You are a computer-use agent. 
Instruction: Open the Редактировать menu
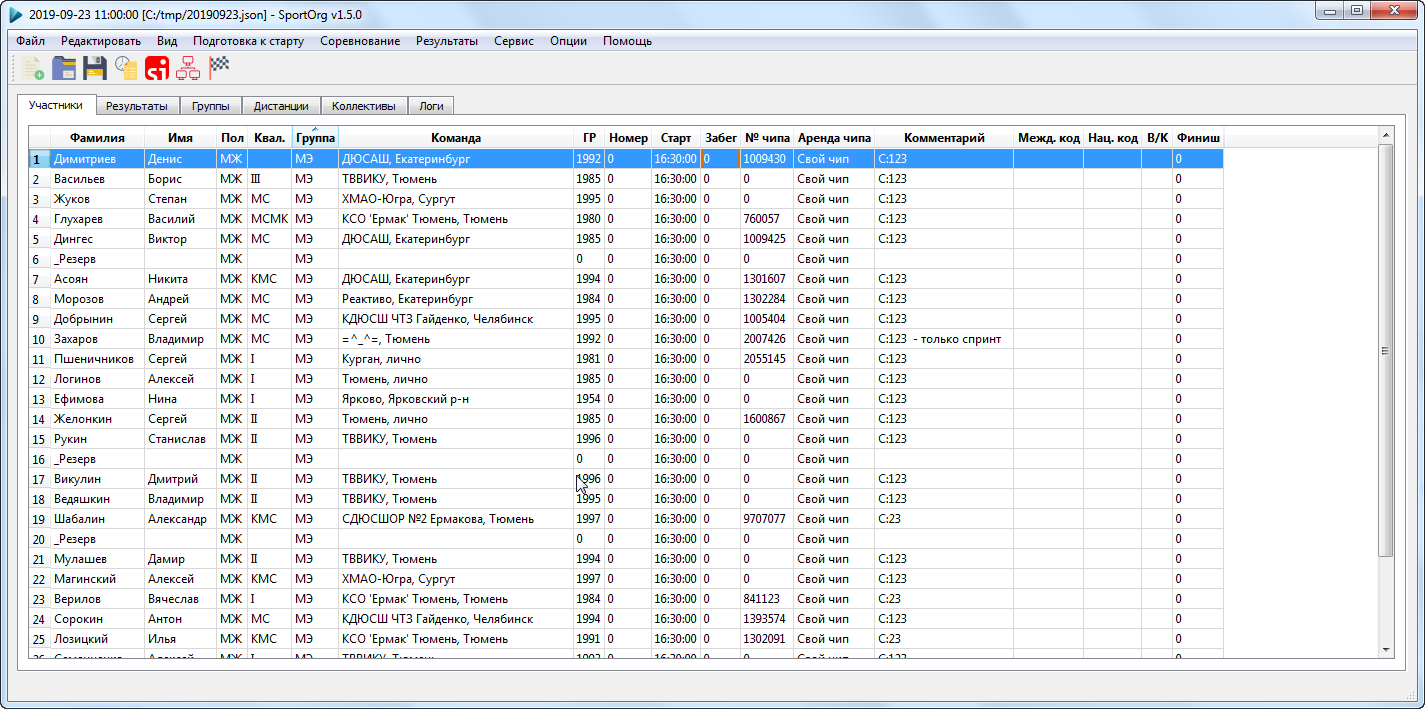(x=101, y=41)
